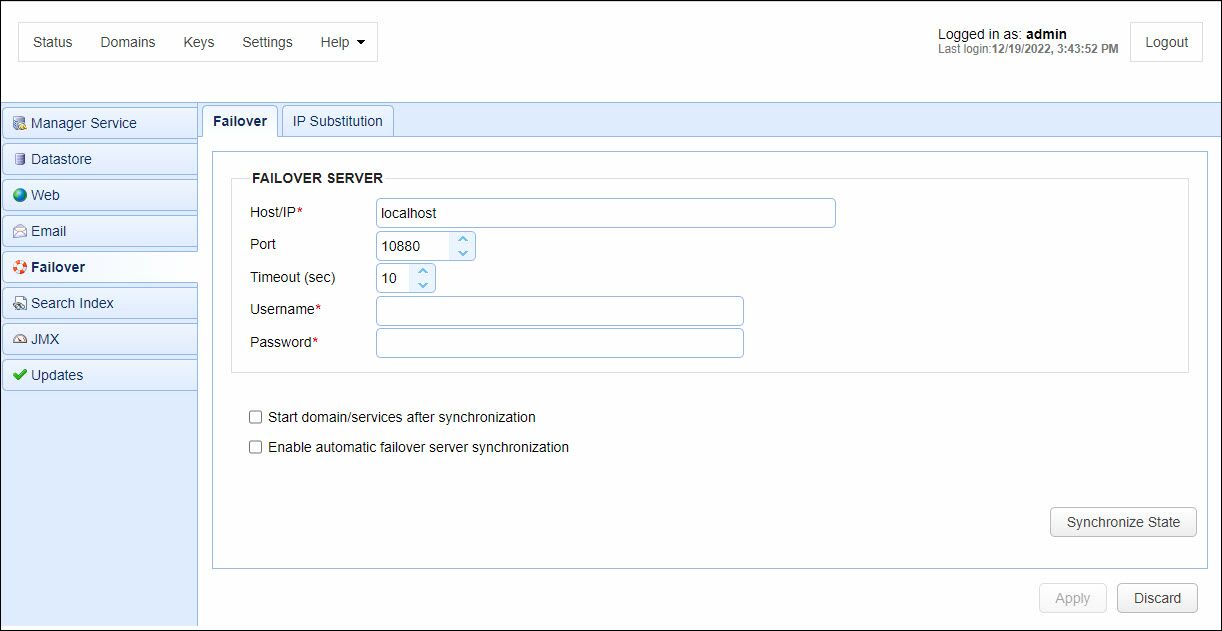Switch to the IP Substitution tab
1222x631 pixels.
tap(338, 121)
